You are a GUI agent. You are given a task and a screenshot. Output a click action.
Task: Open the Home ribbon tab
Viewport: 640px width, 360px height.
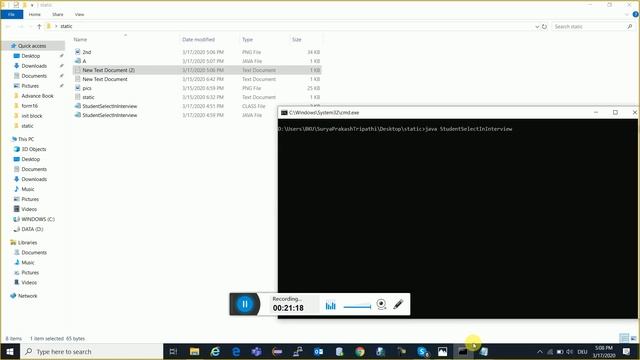(35, 14)
